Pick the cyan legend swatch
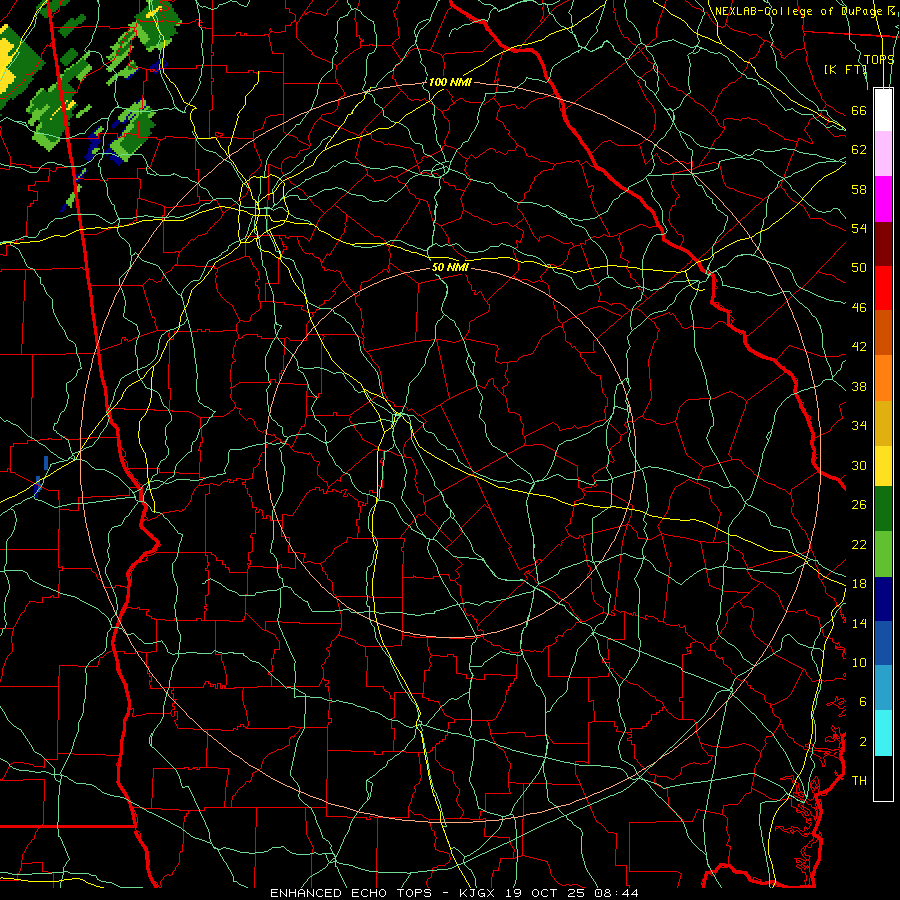 [x=883, y=733]
